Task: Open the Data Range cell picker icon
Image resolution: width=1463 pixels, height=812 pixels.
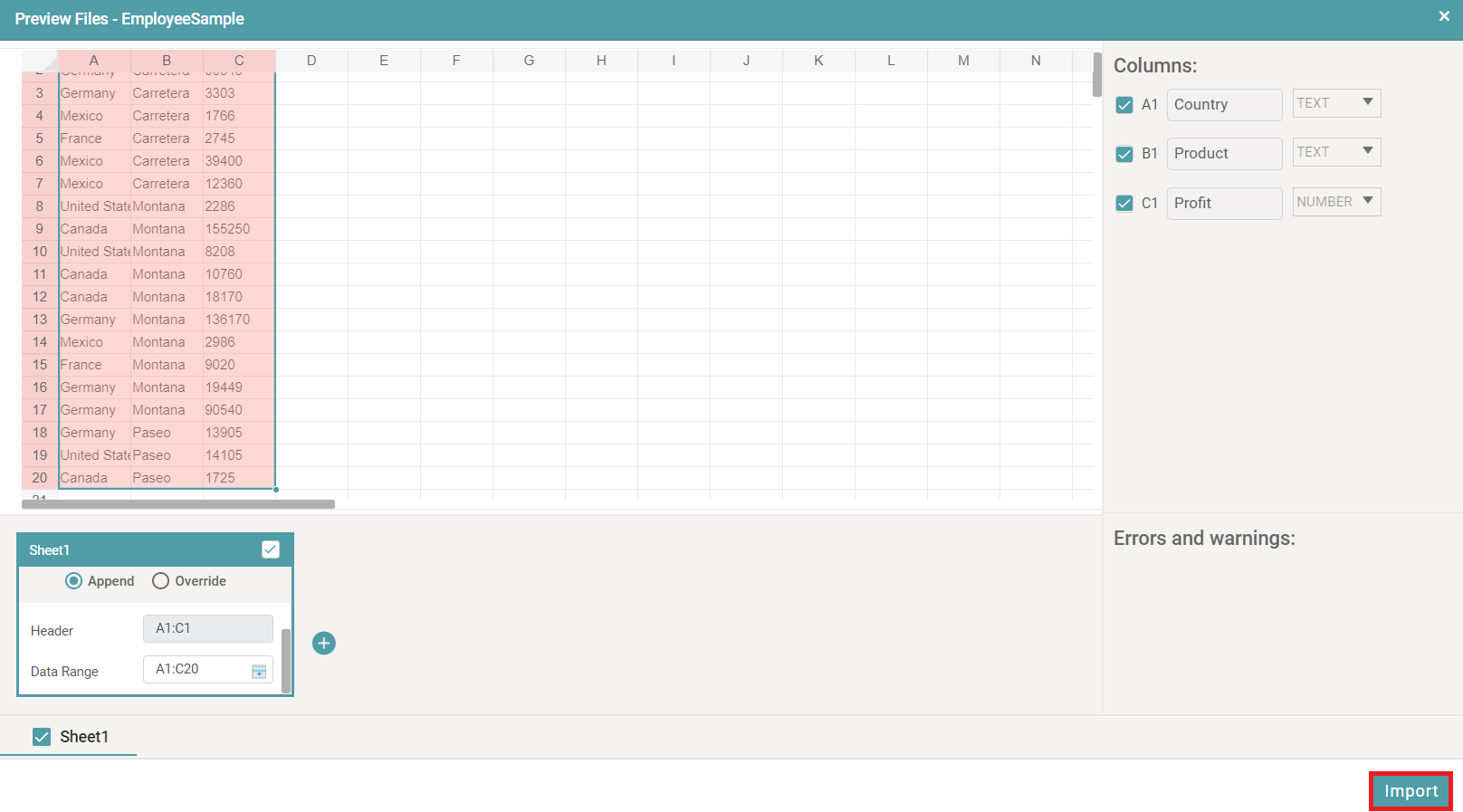Action: point(259,671)
